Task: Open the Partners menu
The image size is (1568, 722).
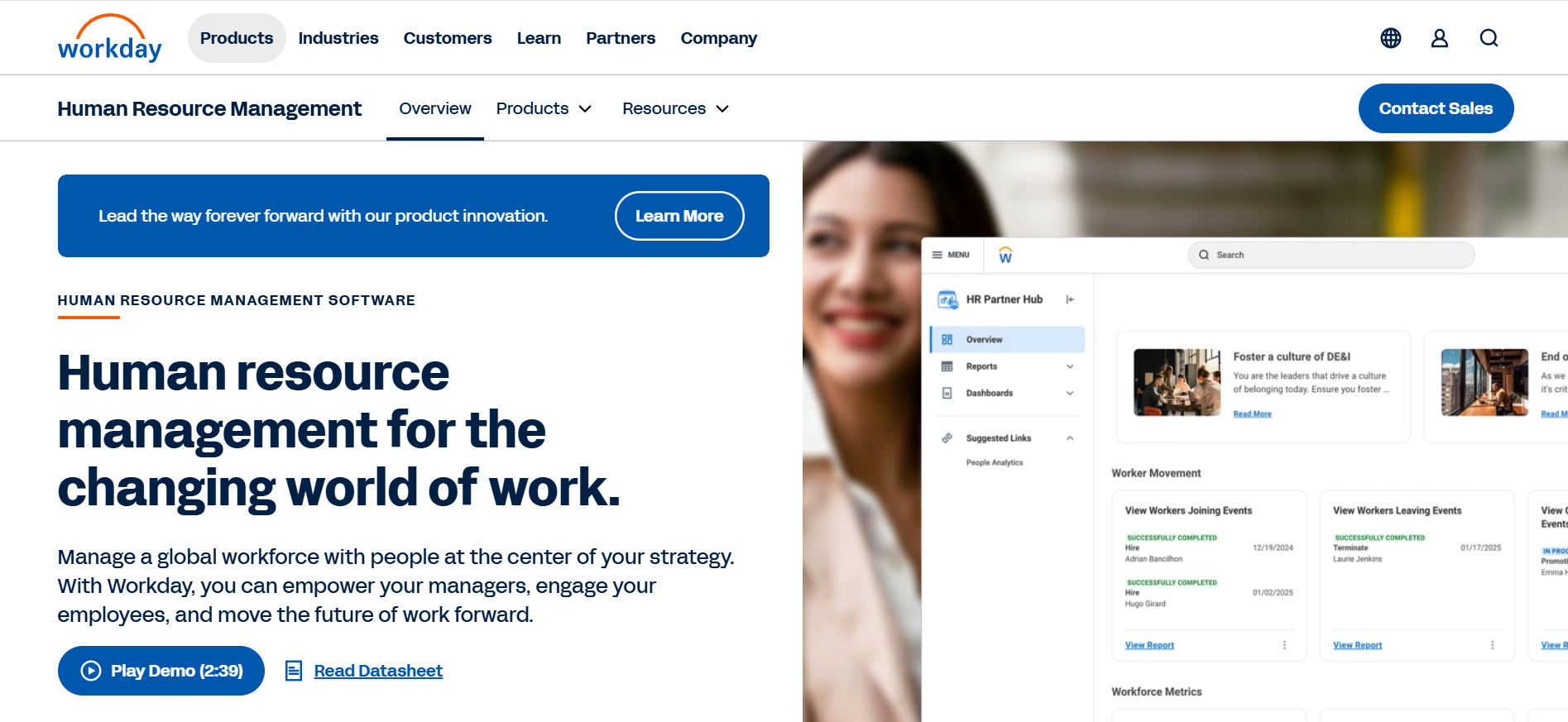Action: [621, 38]
